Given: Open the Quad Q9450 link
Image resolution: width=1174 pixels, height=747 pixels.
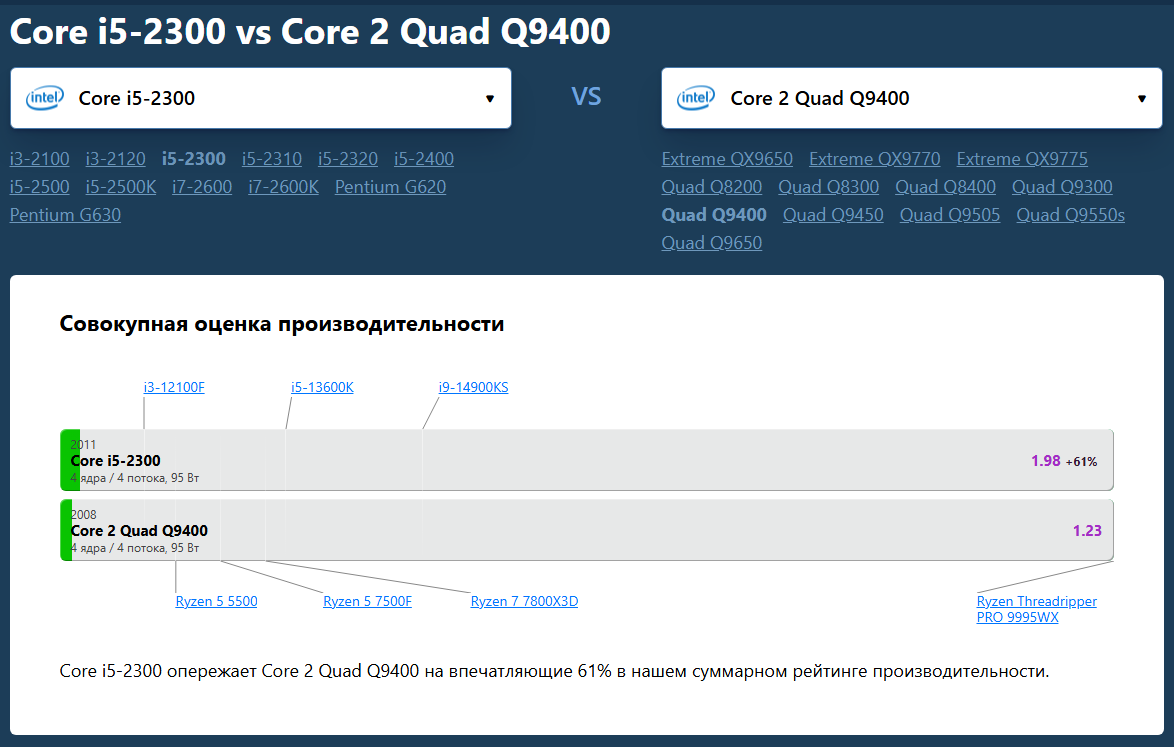Looking at the screenshot, I should click(x=833, y=215).
